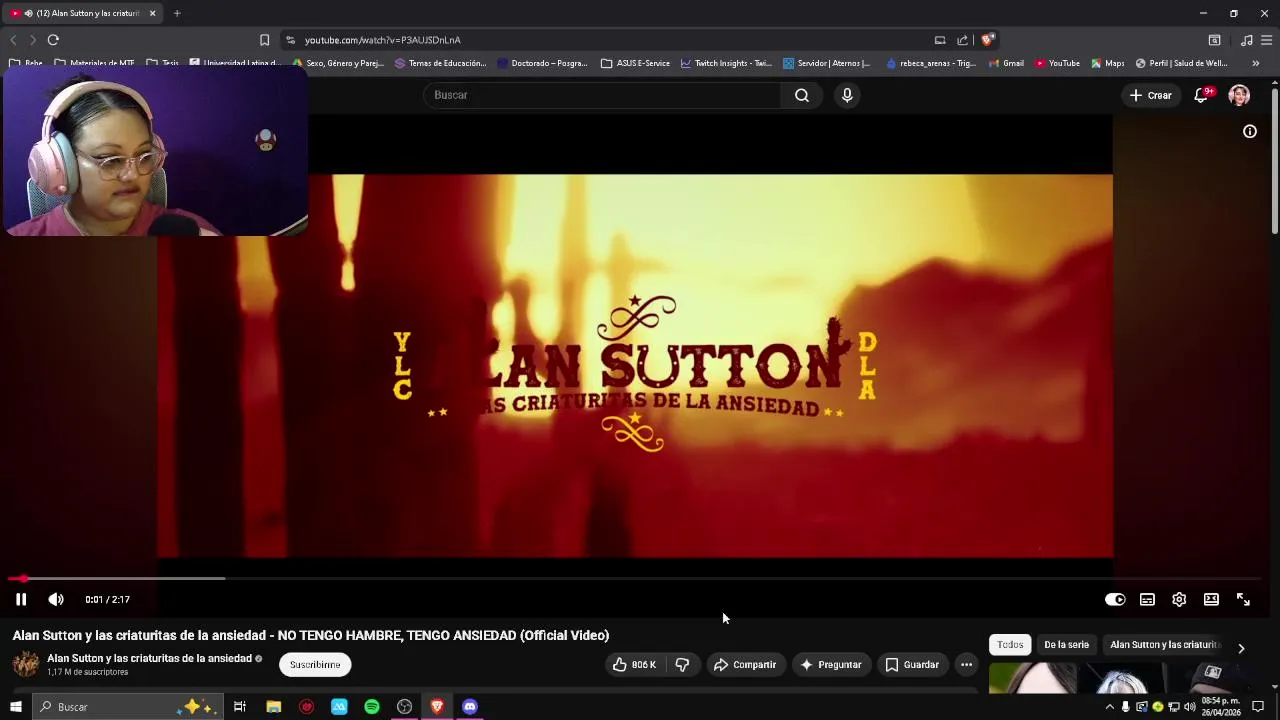Image resolution: width=1280 pixels, height=720 pixels.
Task: Open the browser media control icon
Action: coord(1246,40)
